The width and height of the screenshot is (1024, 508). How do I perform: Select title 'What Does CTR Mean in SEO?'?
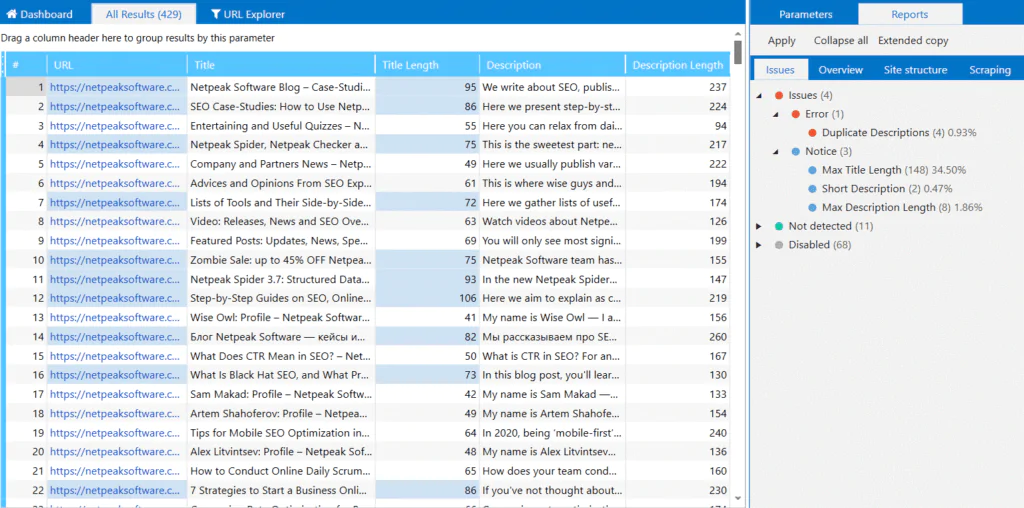281,356
